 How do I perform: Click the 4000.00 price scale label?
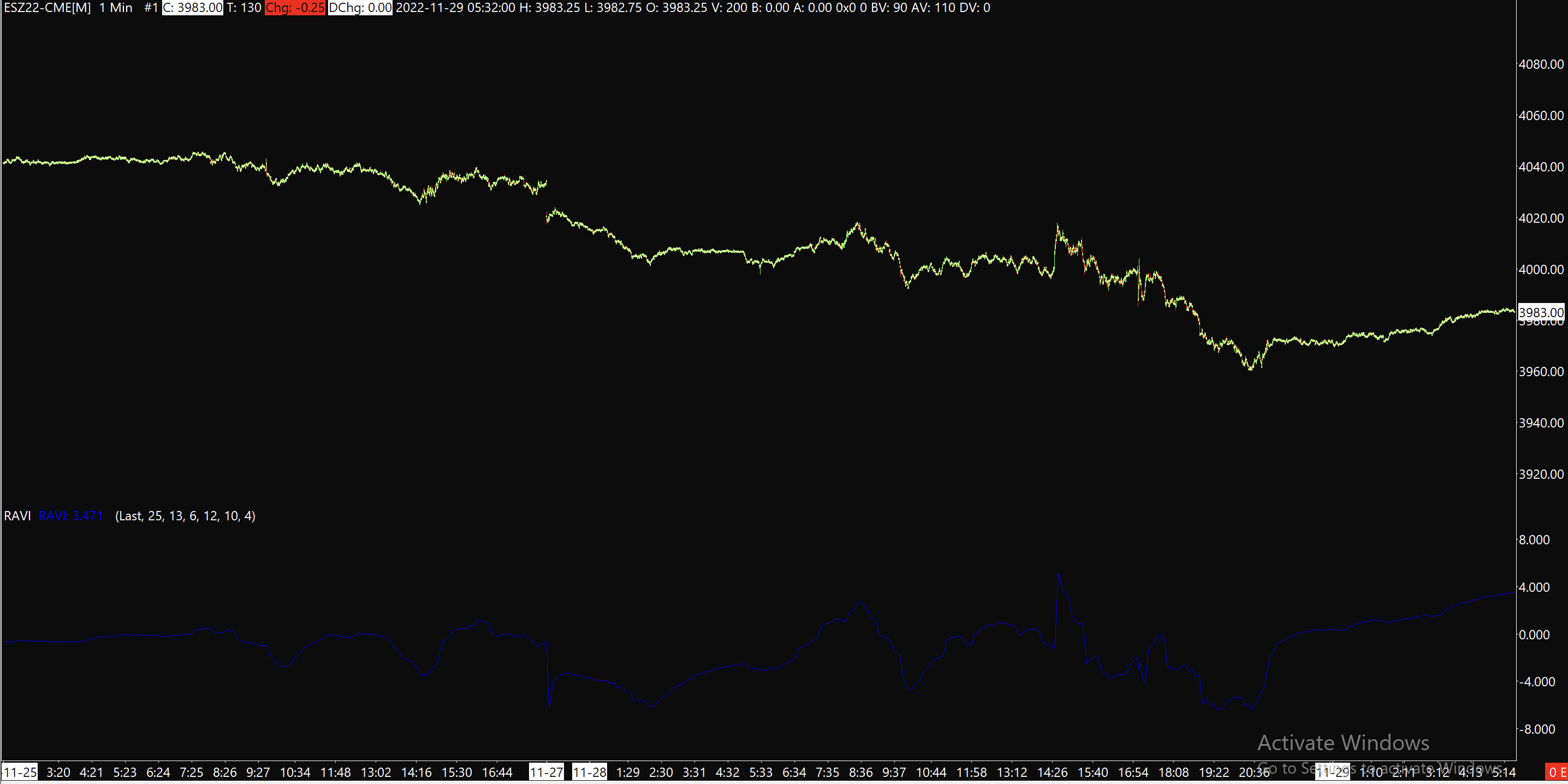1541,269
